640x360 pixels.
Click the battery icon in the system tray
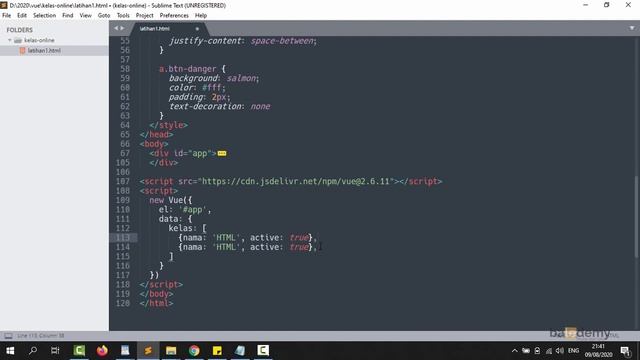pos(537,351)
